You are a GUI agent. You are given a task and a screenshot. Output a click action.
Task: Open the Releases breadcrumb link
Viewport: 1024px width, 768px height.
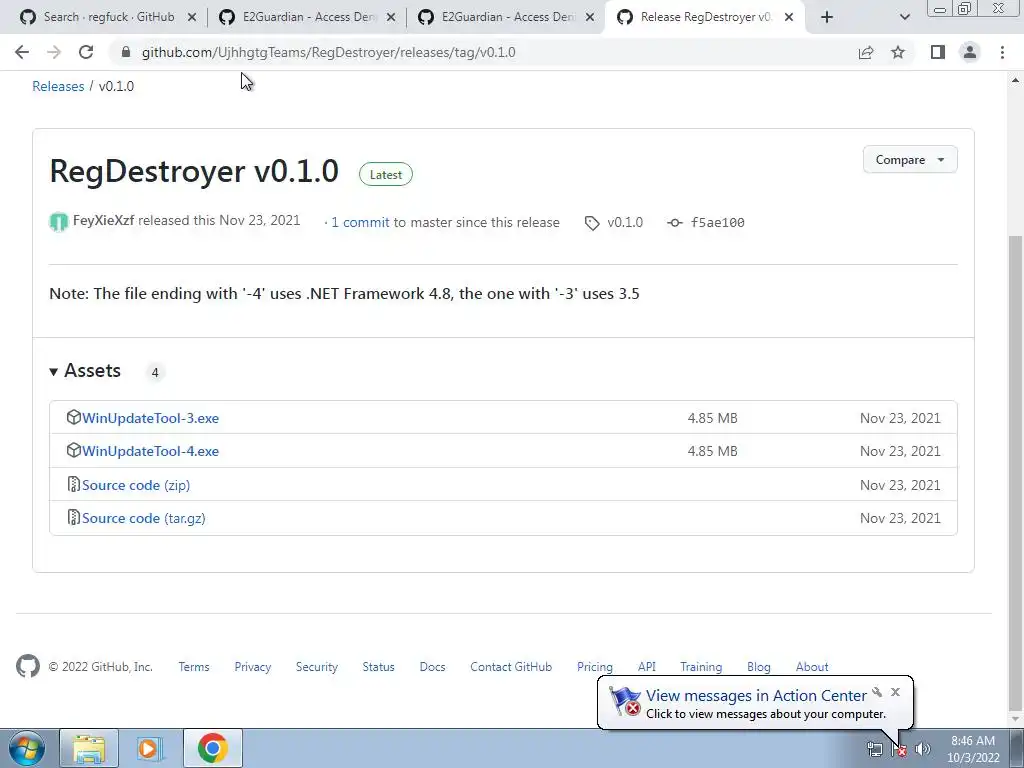pos(58,86)
